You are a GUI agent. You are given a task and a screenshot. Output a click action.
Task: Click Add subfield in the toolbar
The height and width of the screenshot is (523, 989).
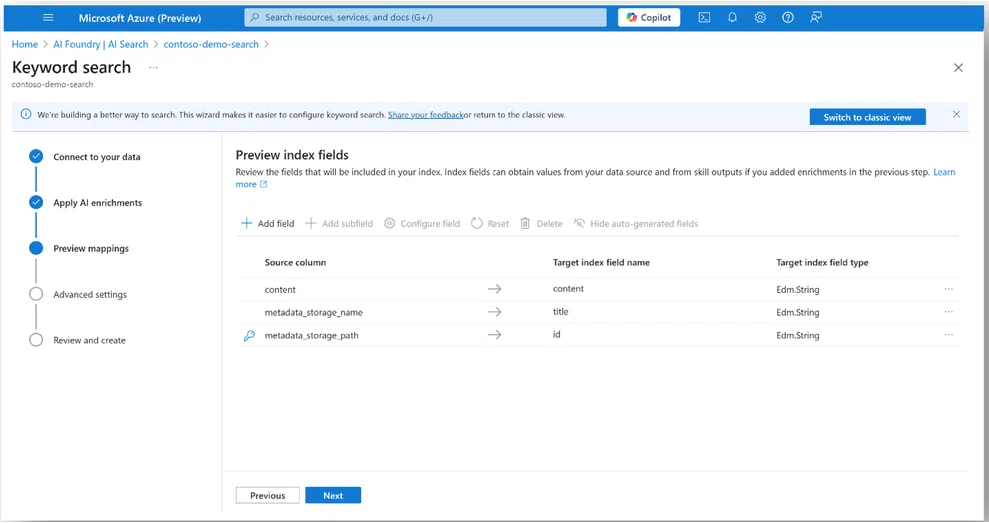[339, 223]
